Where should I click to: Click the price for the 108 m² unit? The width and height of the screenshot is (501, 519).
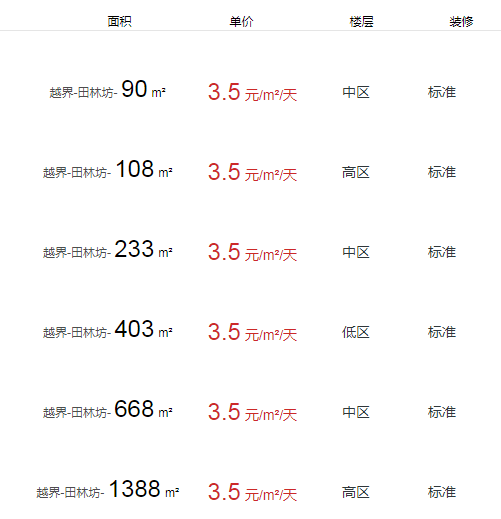pyautogui.click(x=252, y=172)
